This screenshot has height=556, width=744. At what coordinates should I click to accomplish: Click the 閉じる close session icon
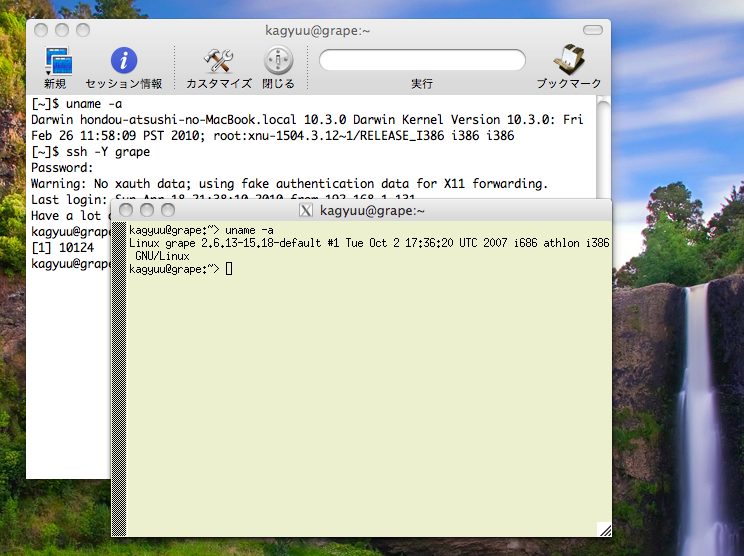(278, 61)
